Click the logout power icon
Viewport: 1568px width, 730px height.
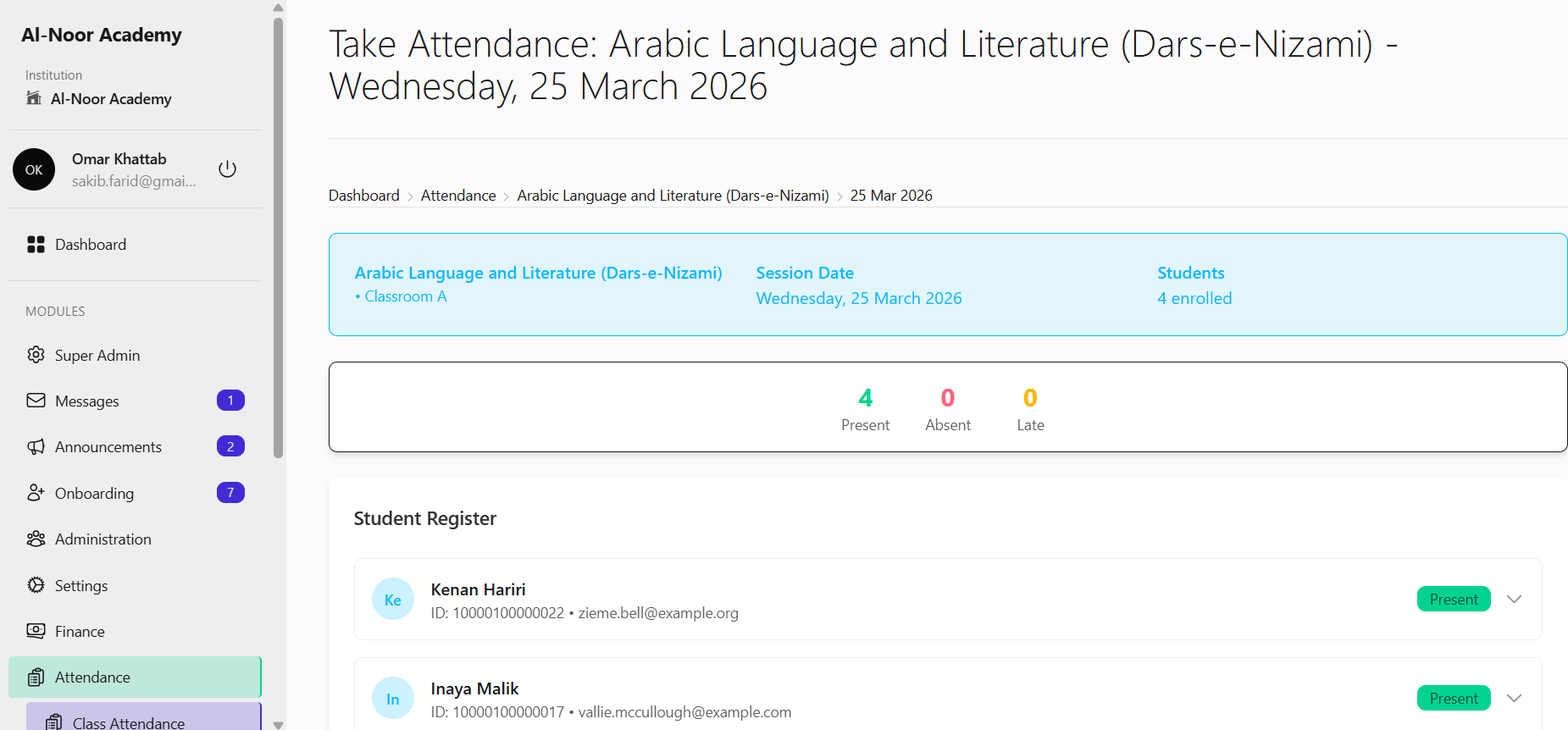(227, 169)
